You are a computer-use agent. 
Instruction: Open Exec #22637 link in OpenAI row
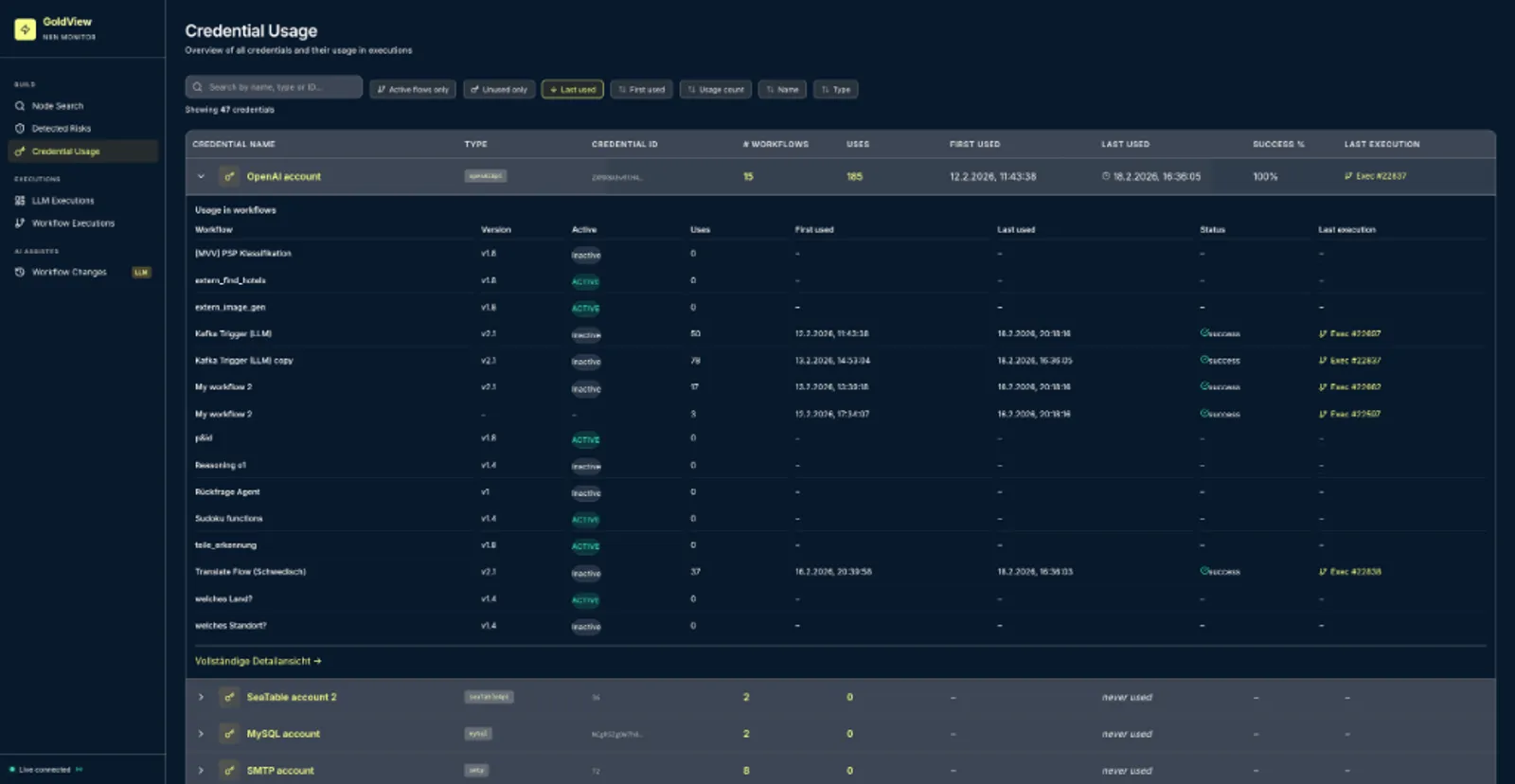[1376, 177]
